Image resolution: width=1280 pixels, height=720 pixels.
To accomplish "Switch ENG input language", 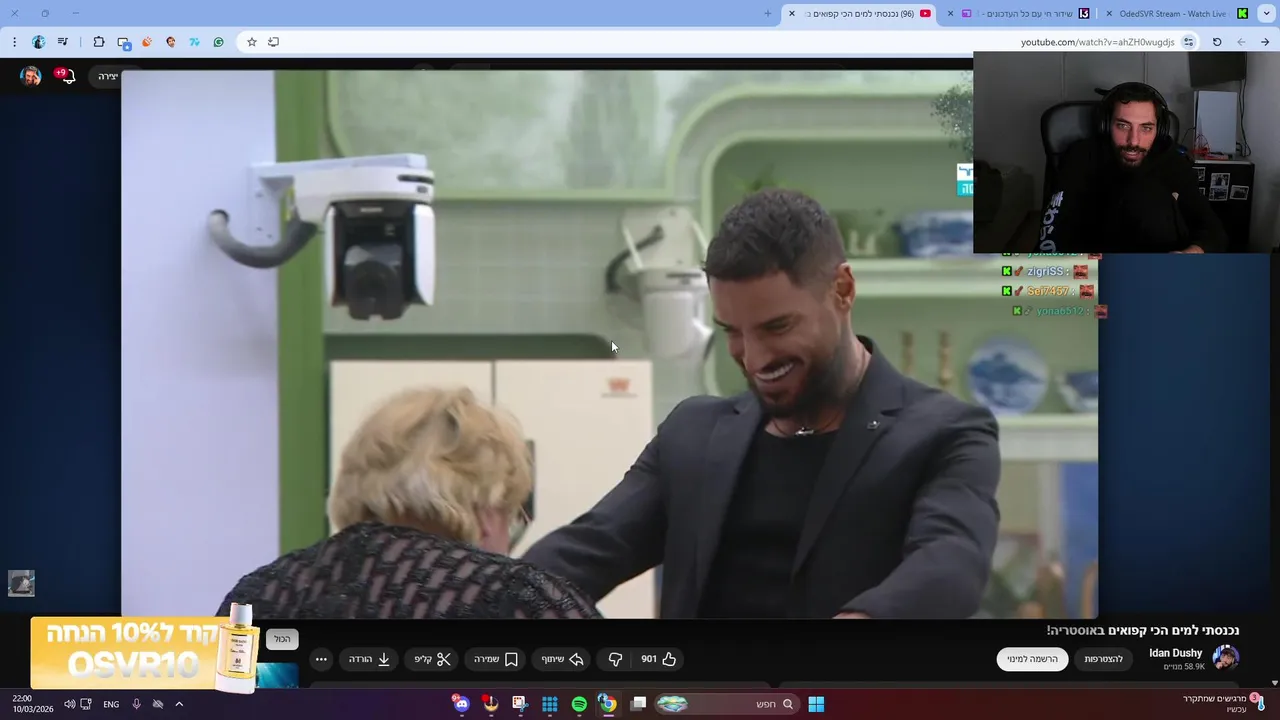I will click(x=111, y=704).
